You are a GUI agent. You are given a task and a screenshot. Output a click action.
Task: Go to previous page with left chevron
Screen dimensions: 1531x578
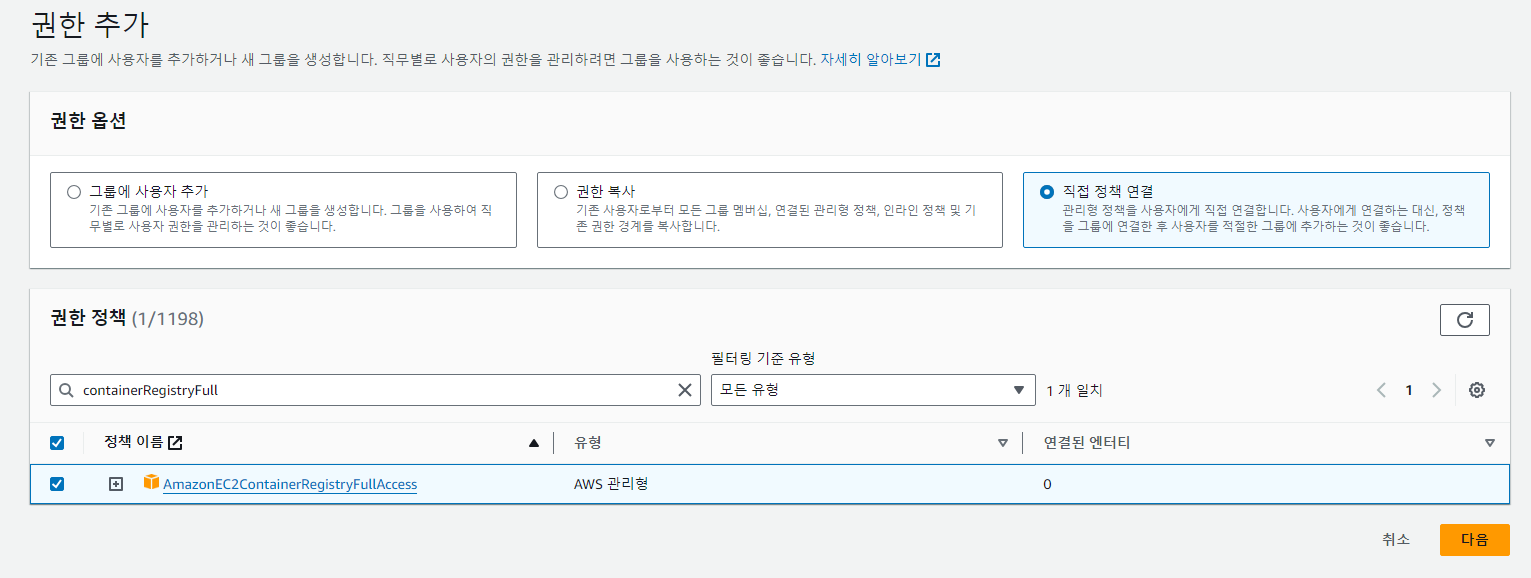[1381, 390]
